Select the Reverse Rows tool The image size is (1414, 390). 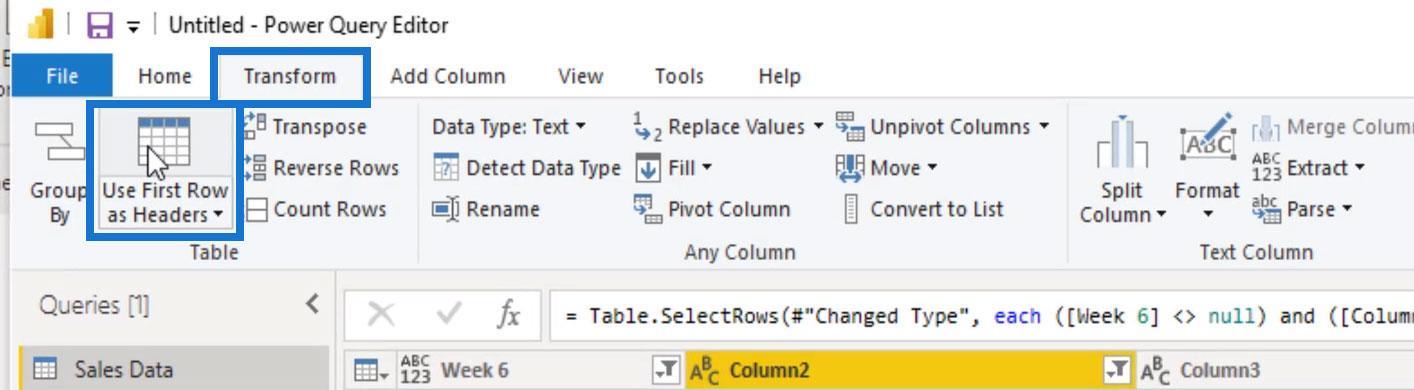322,168
